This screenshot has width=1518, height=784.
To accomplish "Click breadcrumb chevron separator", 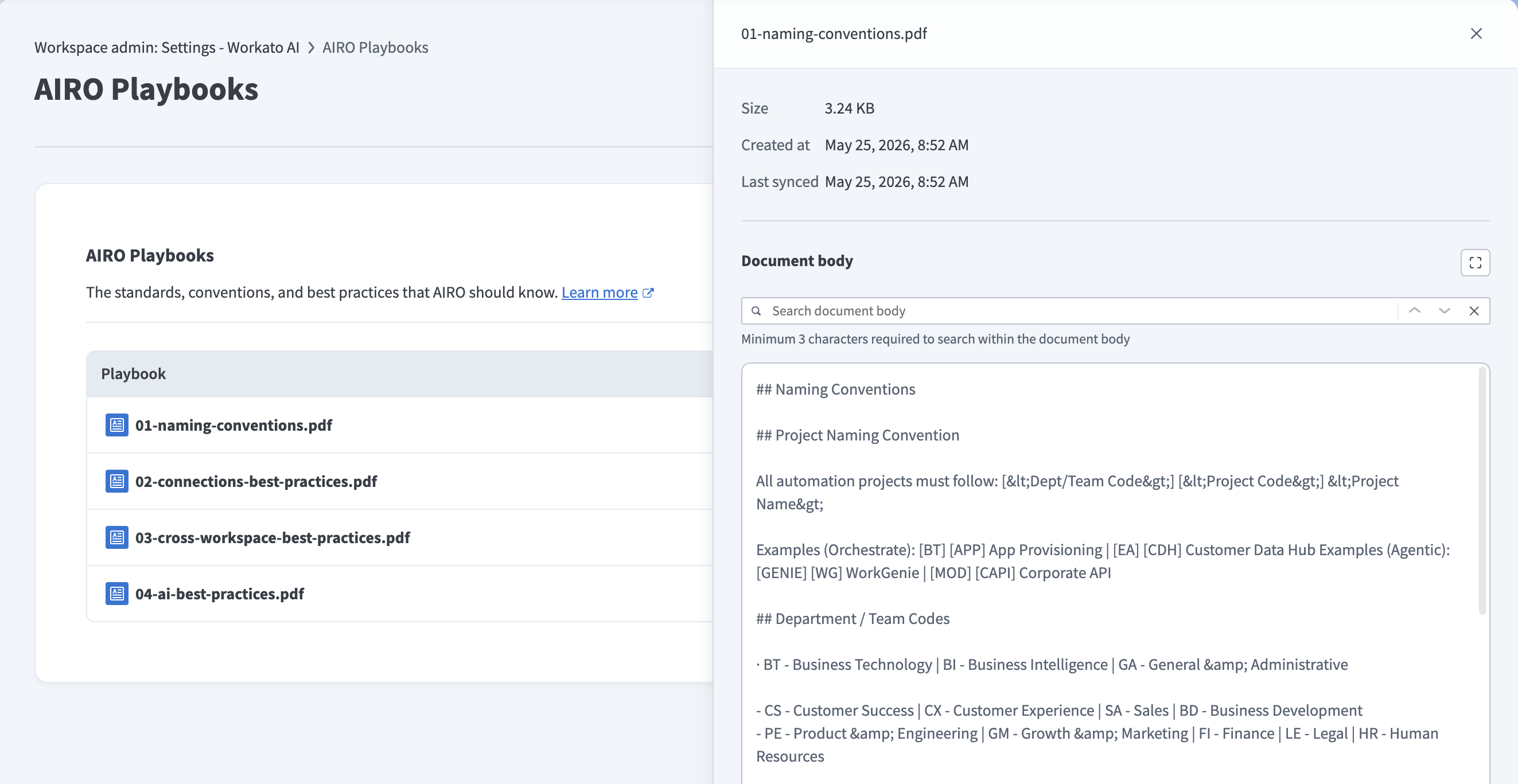I will coord(311,48).
